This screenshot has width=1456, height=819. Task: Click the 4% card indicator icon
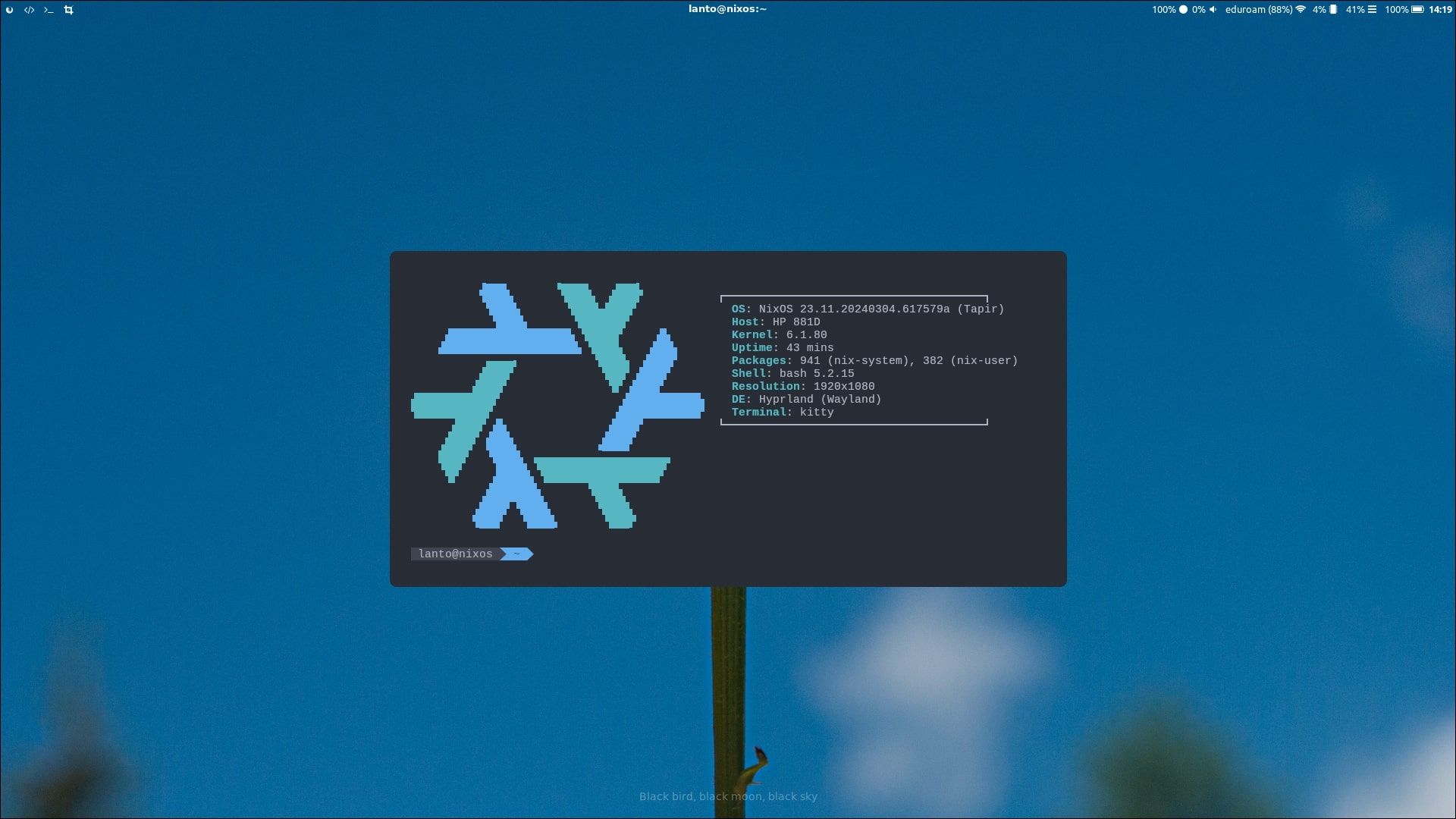[x=1333, y=10]
